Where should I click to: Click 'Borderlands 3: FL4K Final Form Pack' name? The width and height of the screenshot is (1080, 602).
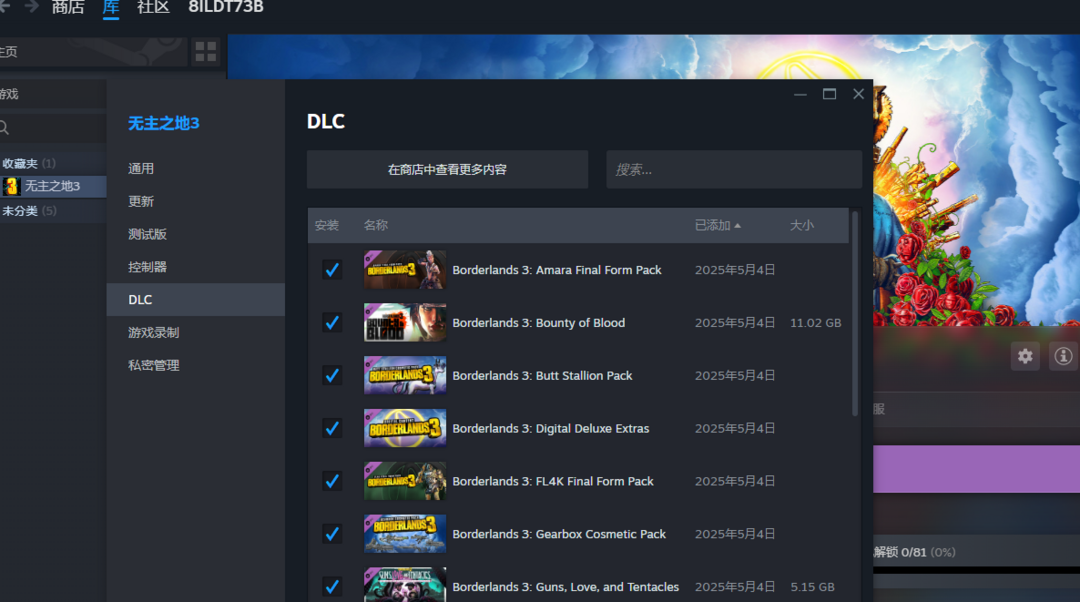coord(552,481)
